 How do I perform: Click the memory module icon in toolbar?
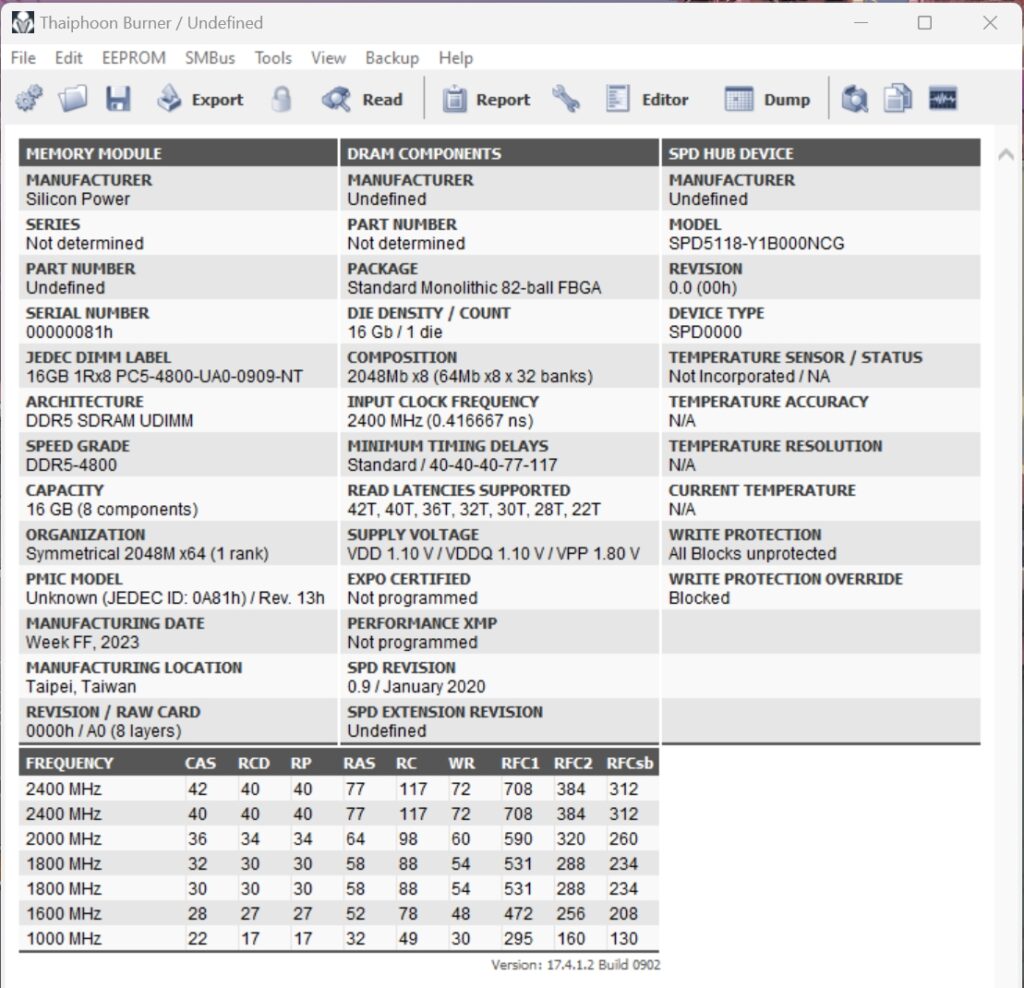(x=942, y=99)
